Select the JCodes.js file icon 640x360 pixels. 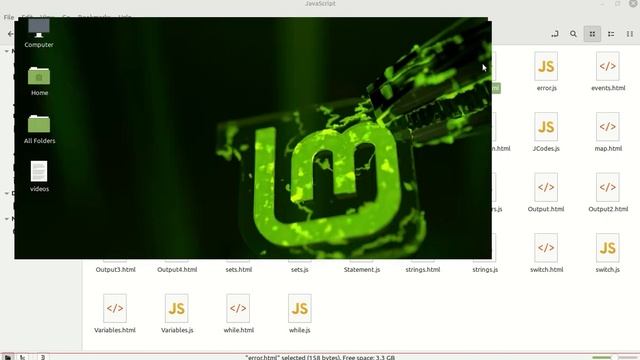coord(546,127)
